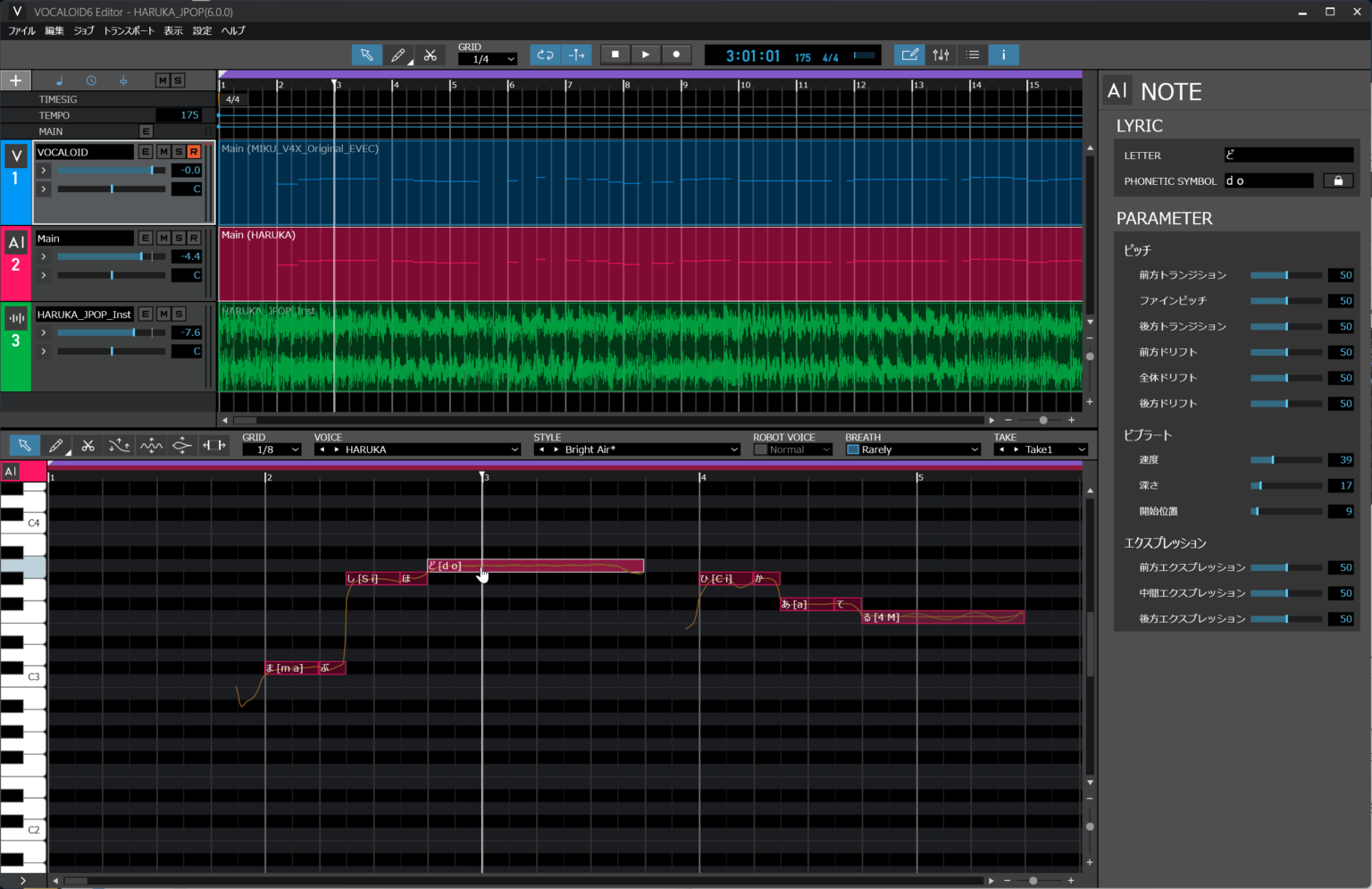
Task: Click the ビブラート 速度 slider
Action: pos(1285,460)
